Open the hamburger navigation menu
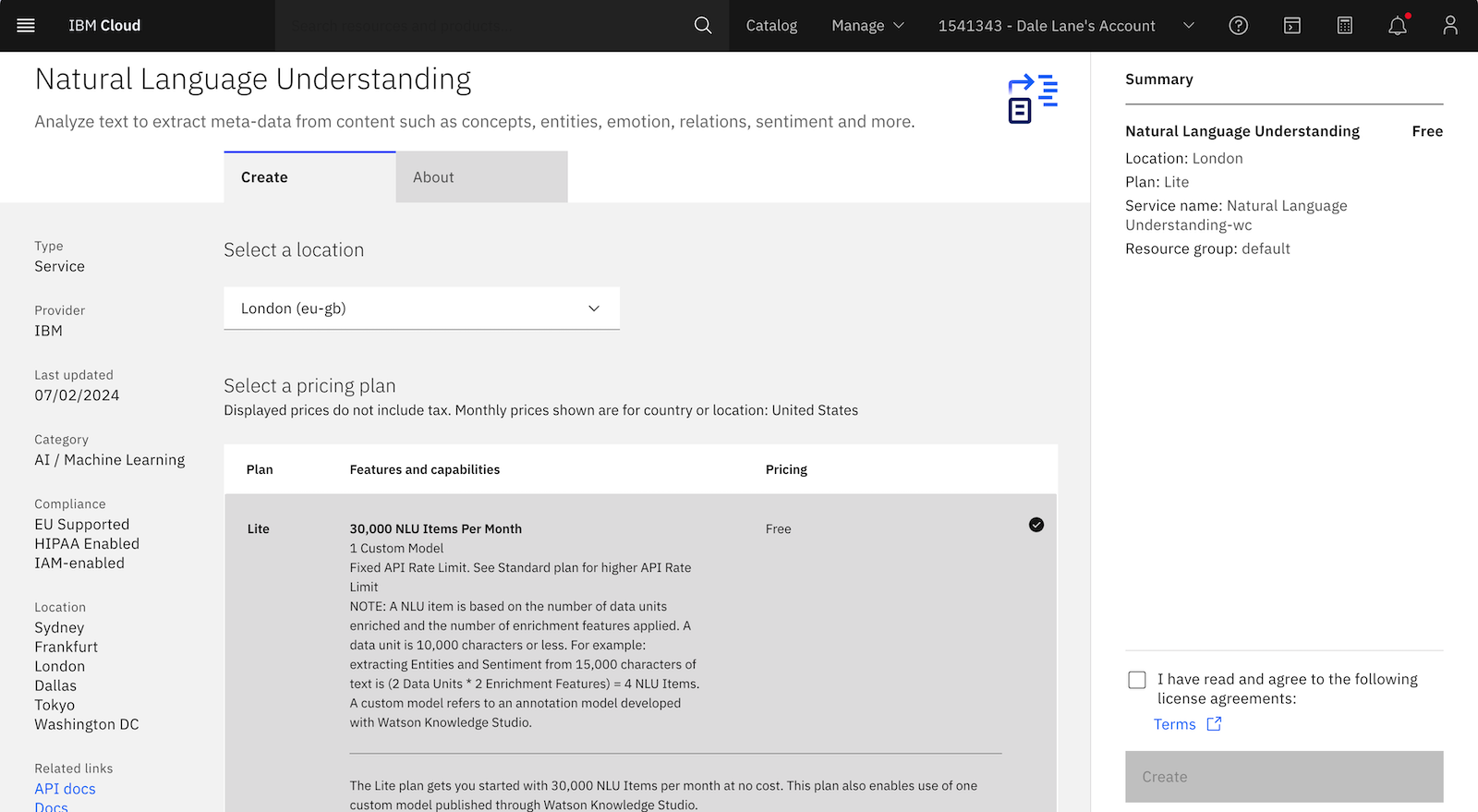 tap(26, 26)
